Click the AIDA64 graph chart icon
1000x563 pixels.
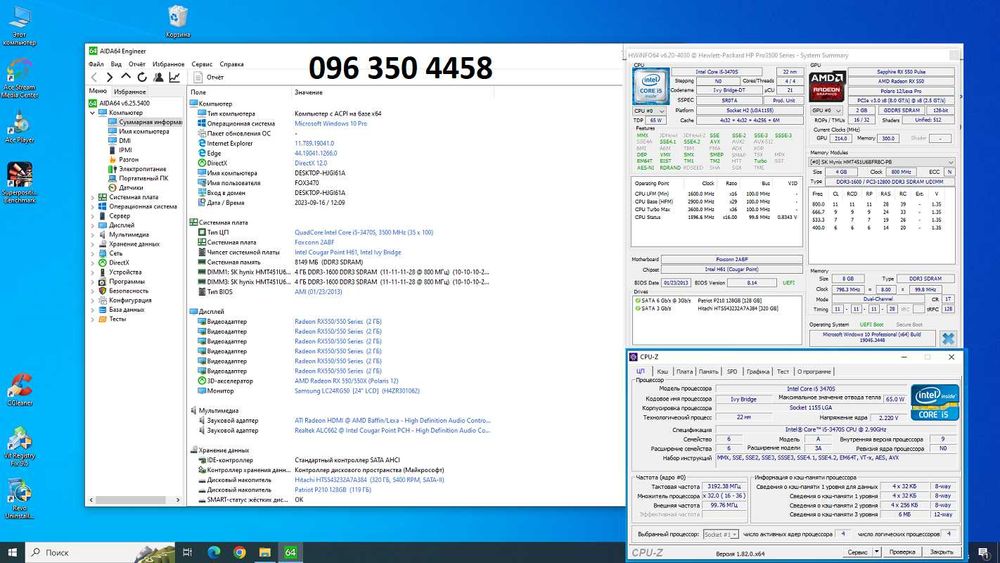[x=174, y=77]
